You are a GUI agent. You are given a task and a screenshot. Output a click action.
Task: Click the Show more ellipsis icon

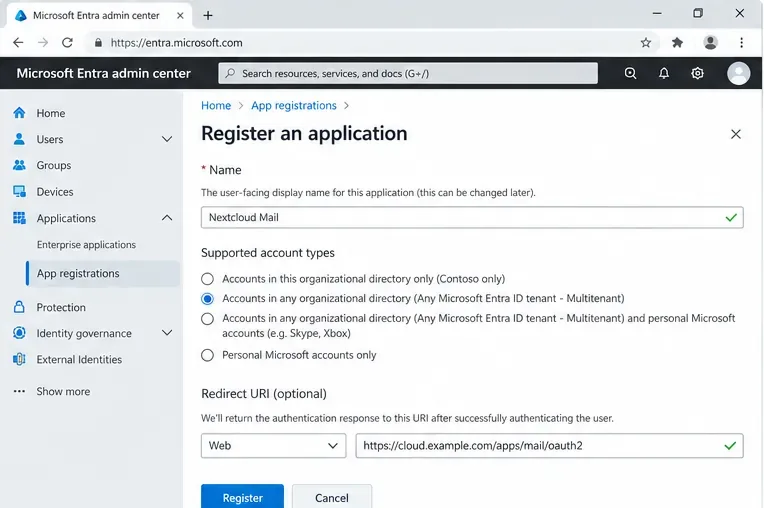pyautogui.click(x=19, y=391)
